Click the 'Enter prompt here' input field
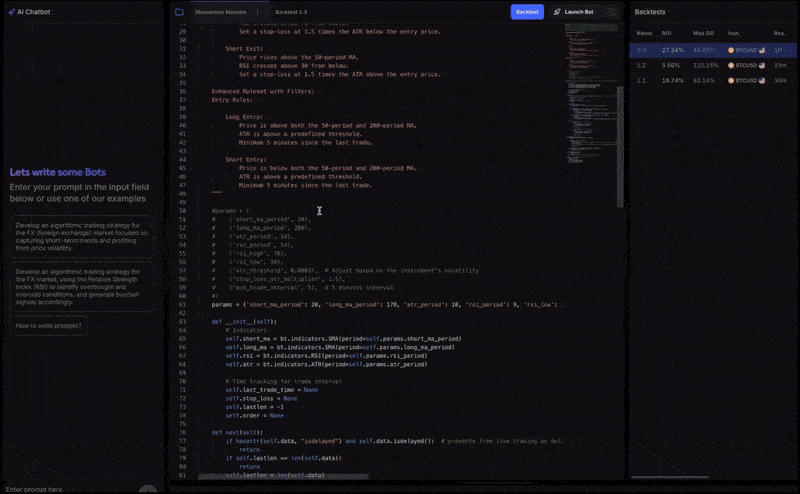Image resolution: width=800 pixels, height=494 pixels. tap(71, 489)
